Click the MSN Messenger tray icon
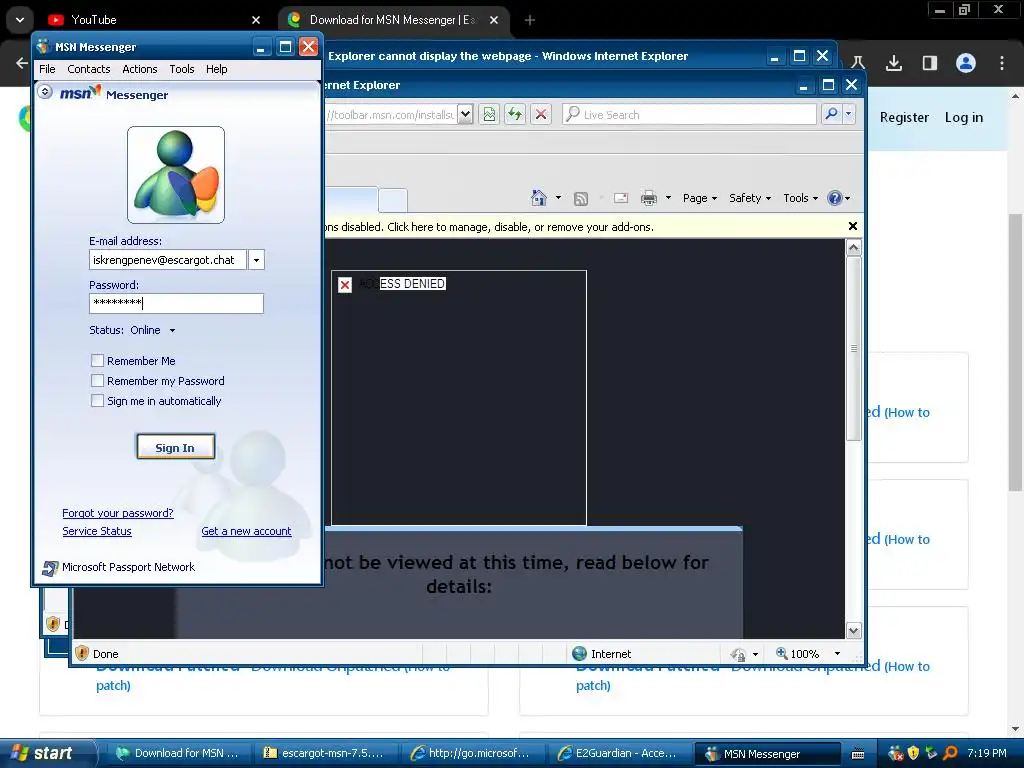Image resolution: width=1024 pixels, height=768 pixels. click(x=895, y=753)
